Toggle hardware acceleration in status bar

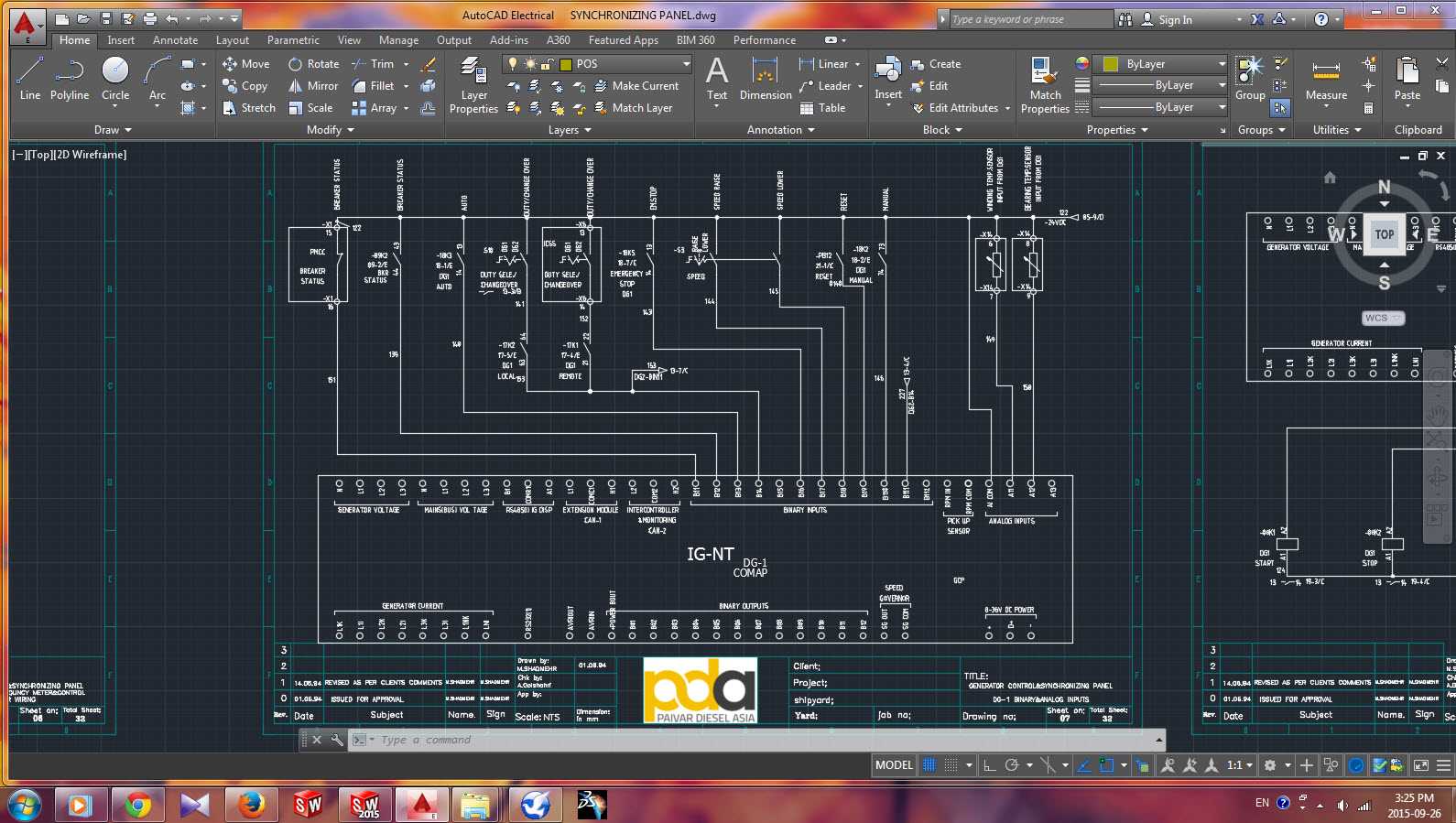(1357, 765)
